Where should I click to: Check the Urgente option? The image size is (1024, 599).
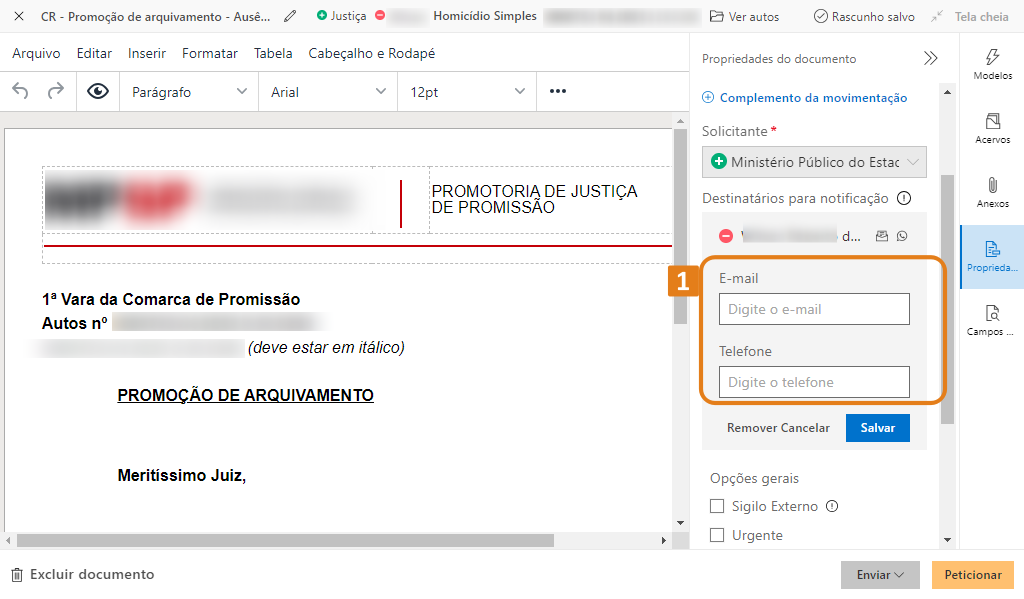(715, 535)
